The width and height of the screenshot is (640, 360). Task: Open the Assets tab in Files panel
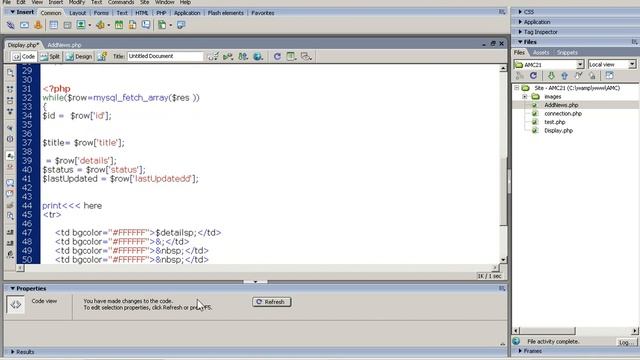click(541, 53)
